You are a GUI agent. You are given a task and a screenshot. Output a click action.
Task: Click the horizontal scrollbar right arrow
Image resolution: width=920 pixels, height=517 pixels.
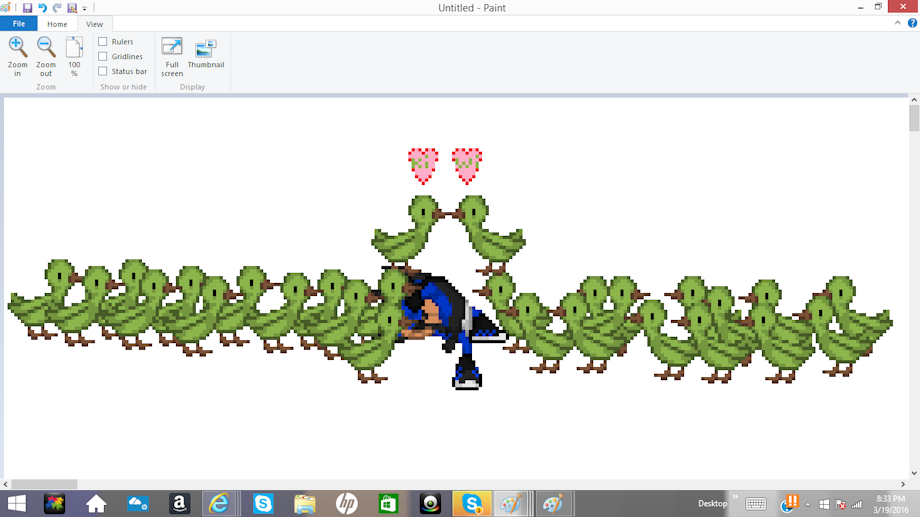pyautogui.click(x=903, y=484)
